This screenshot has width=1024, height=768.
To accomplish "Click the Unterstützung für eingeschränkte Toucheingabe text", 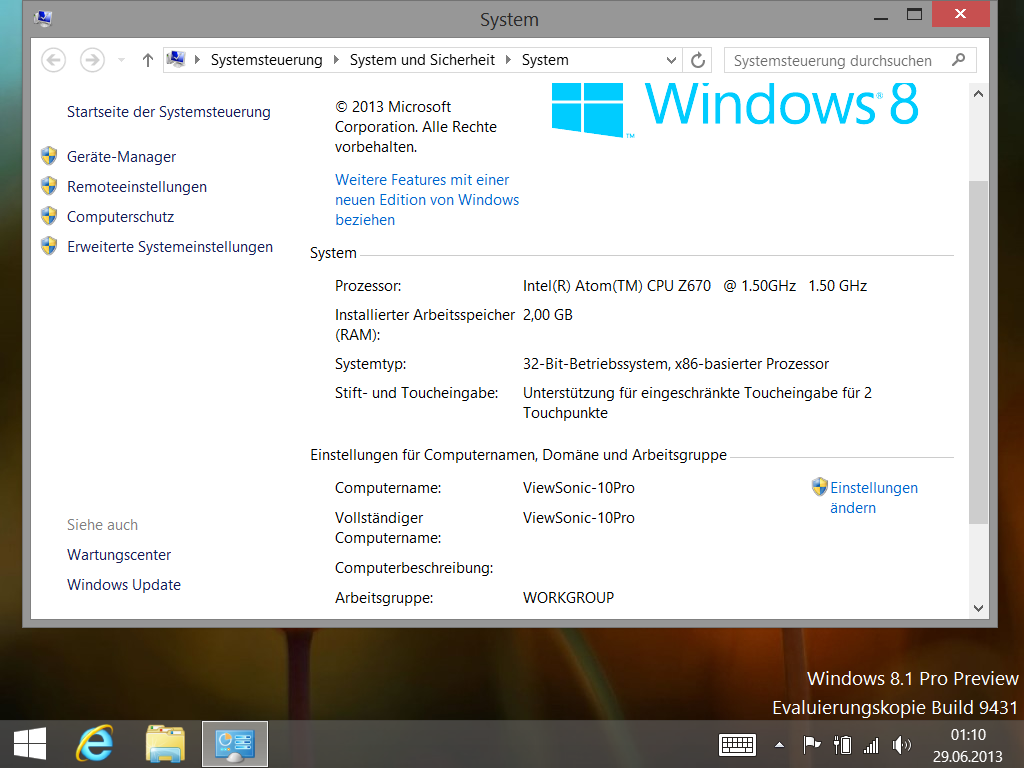I will 697,403.
